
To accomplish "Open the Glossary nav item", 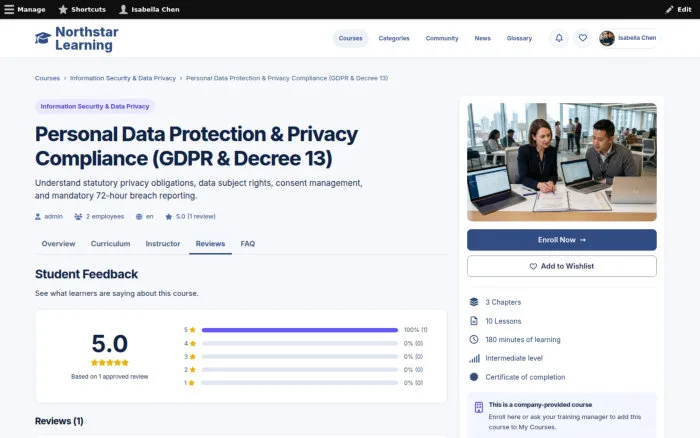I will coord(519,38).
